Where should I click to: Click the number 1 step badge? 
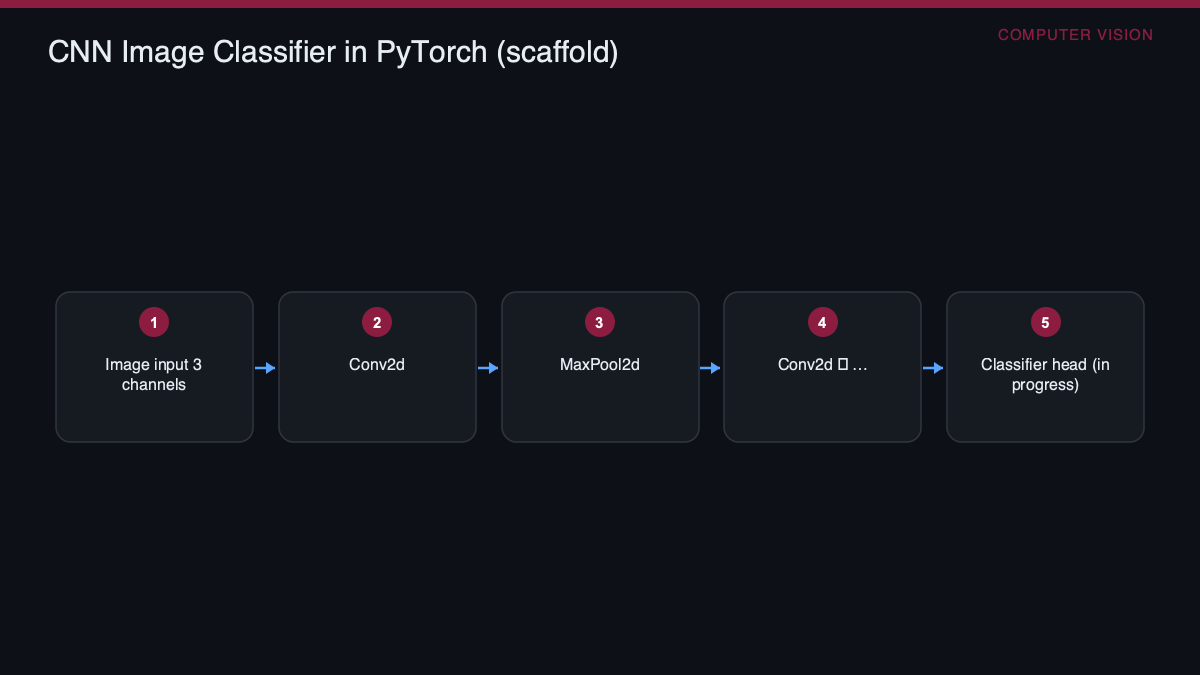(154, 322)
